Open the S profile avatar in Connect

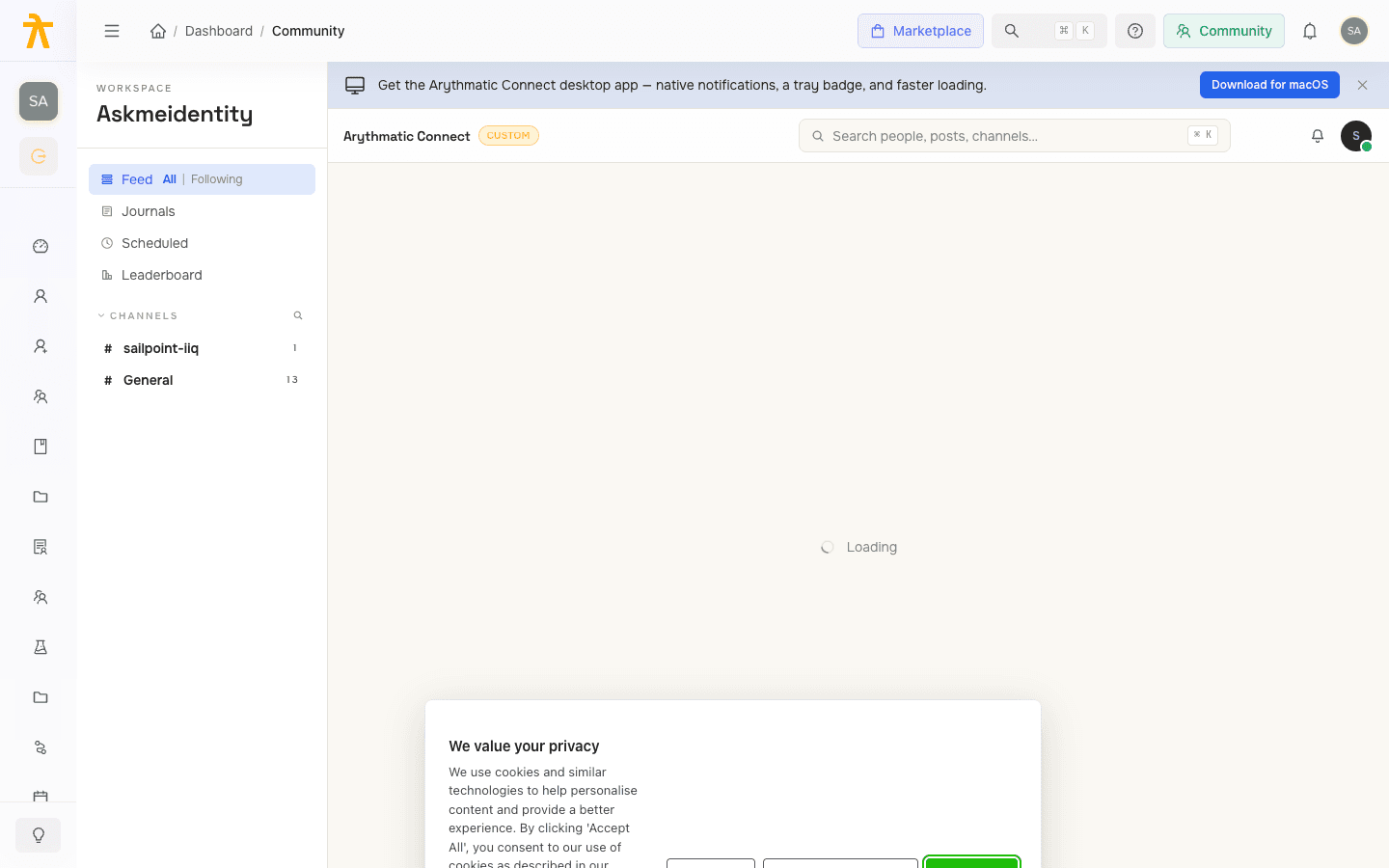(1356, 136)
